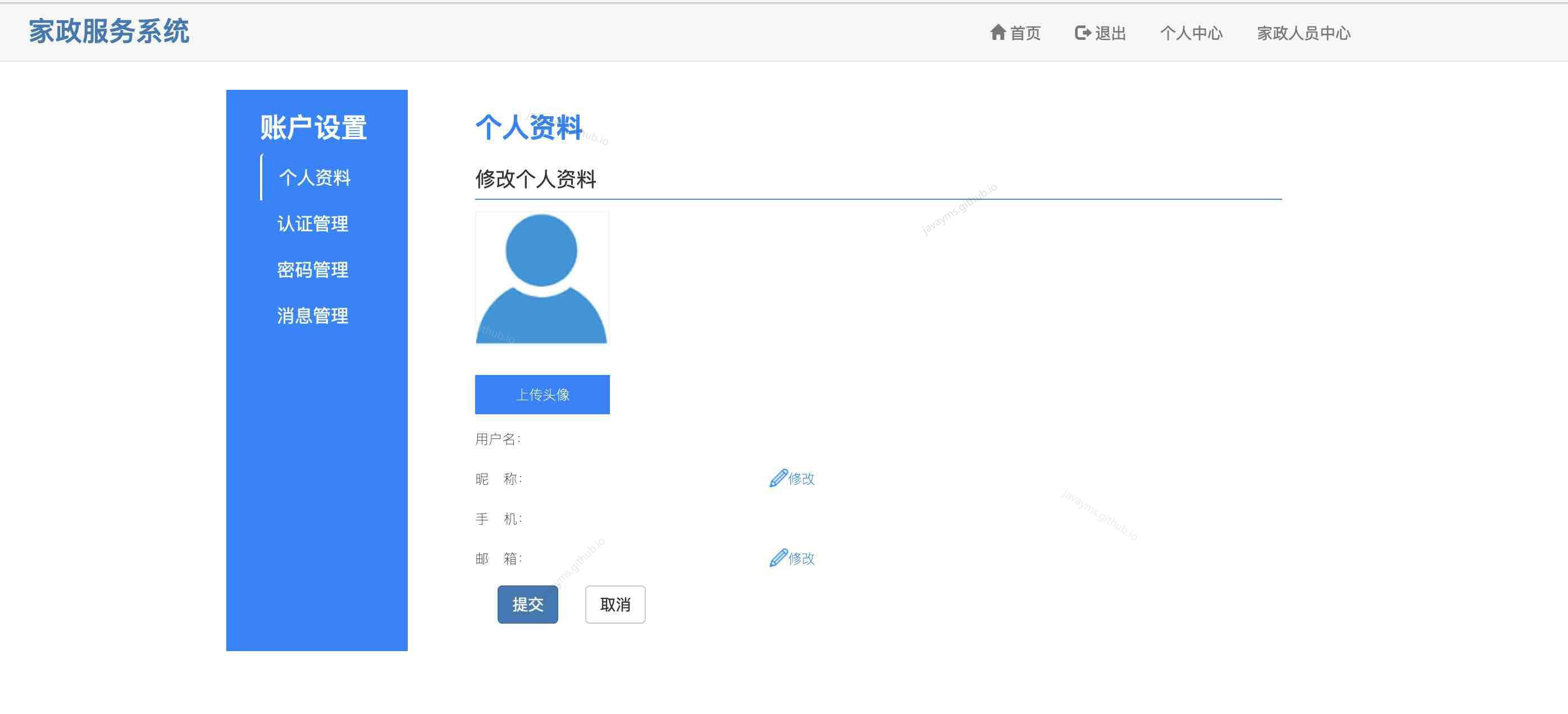
Task: Select the 个人资料 sidebar item
Action: click(x=314, y=177)
